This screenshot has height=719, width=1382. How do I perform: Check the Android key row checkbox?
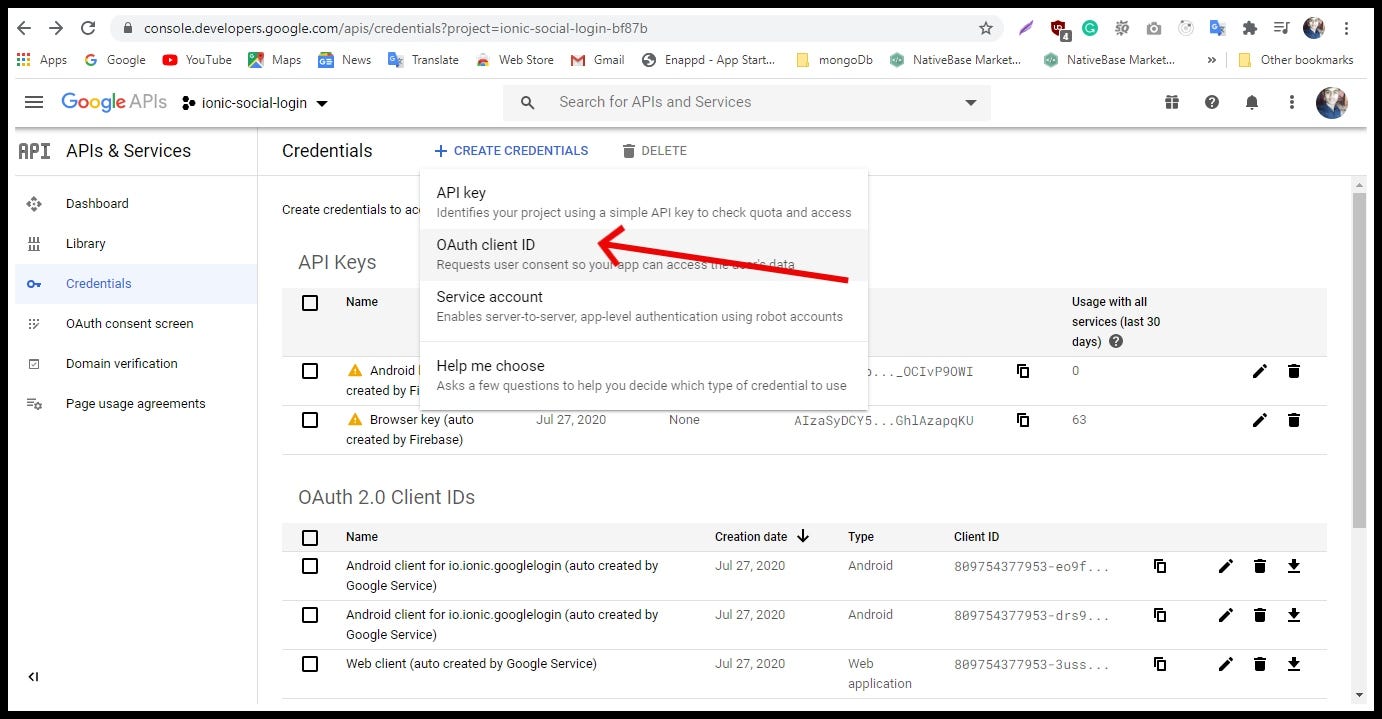tap(310, 371)
